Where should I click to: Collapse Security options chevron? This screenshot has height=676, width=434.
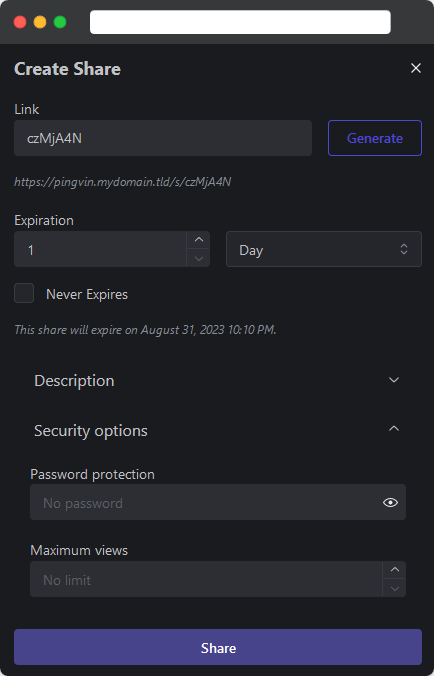pos(393,429)
